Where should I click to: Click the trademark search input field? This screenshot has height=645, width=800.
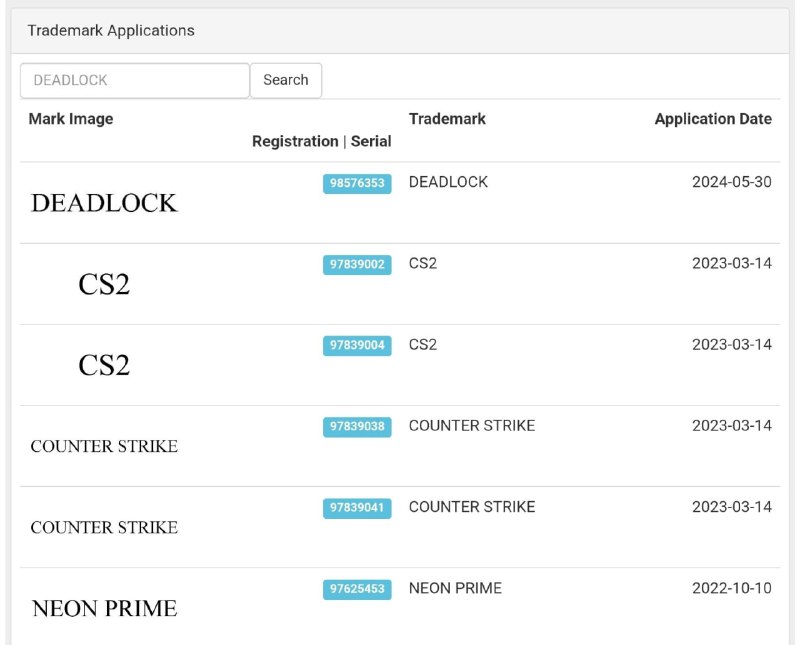click(x=134, y=80)
